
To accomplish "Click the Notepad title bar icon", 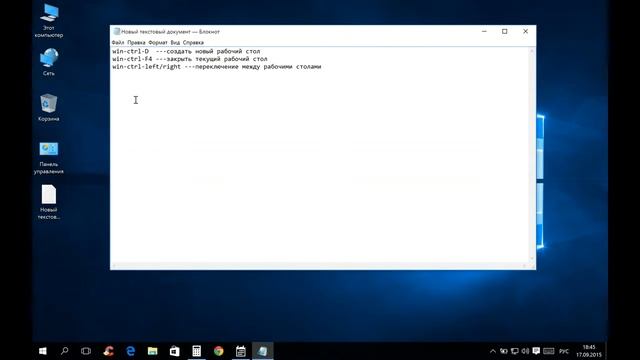I will [x=116, y=31].
